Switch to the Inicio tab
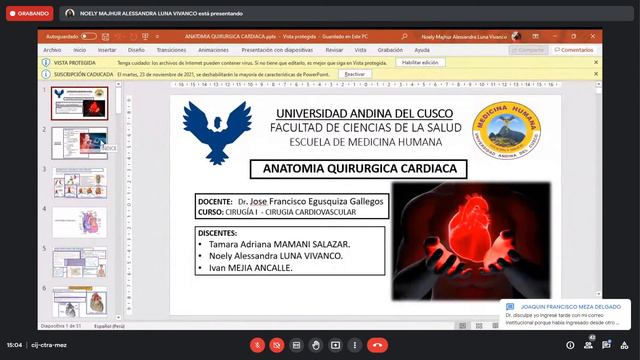640x360 pixels. coord(80,50)
